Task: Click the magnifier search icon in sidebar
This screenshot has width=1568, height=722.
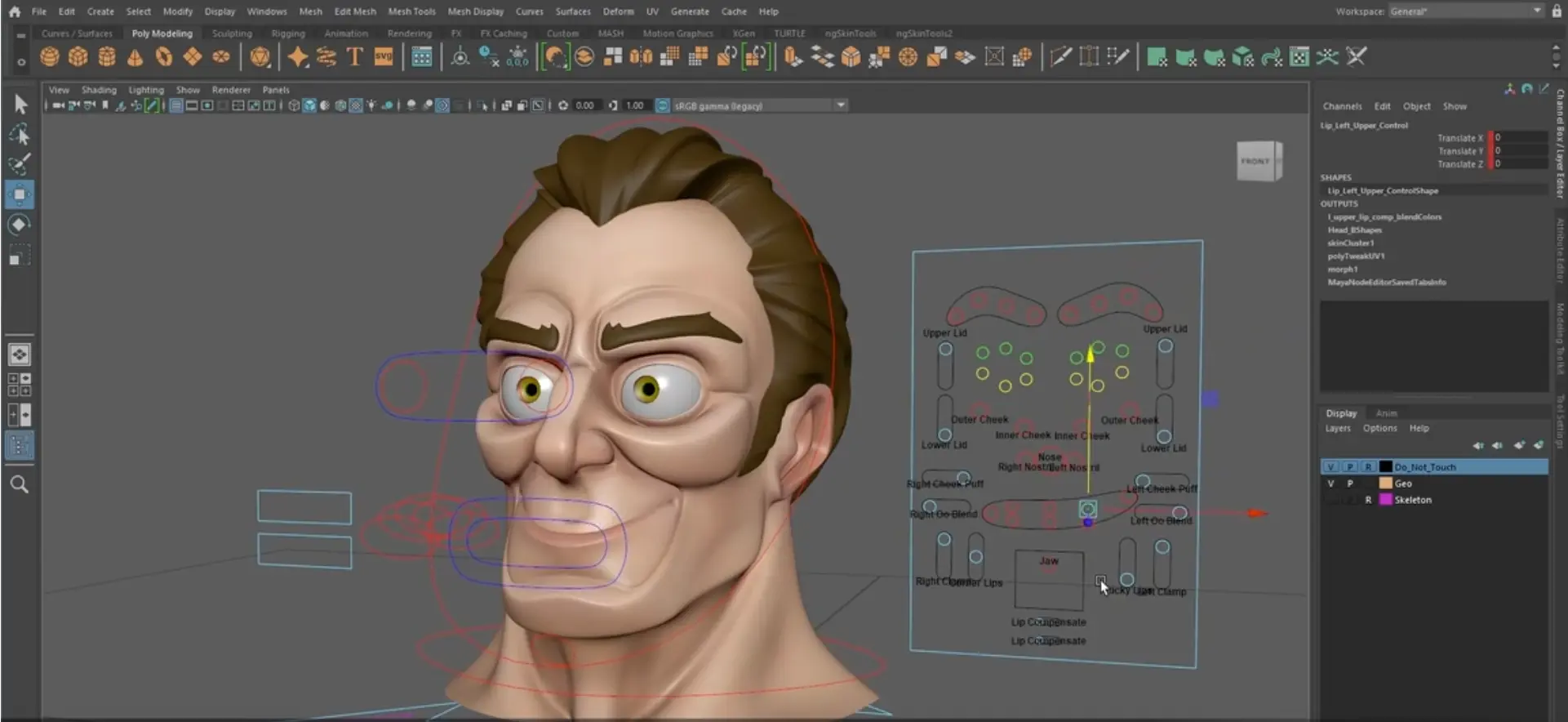Action: pyautogui.click(x=20, y=484)
